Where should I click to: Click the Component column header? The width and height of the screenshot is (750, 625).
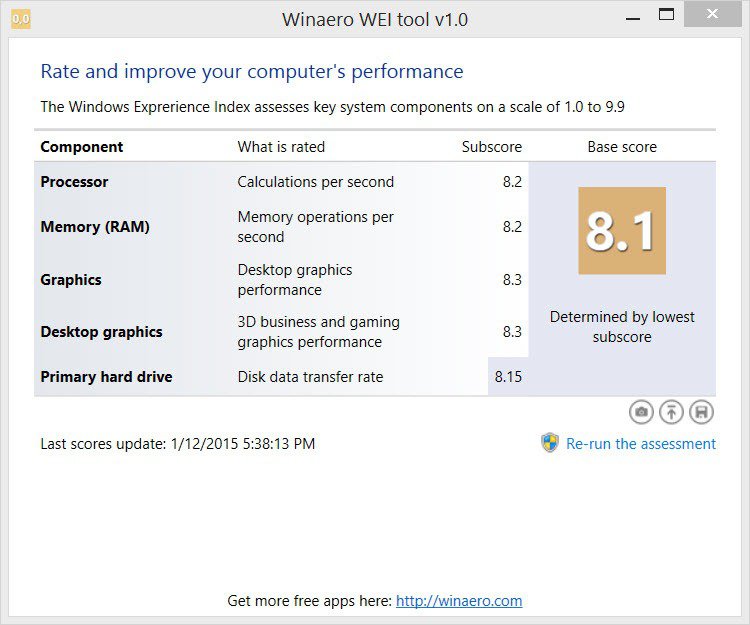(x=82, y=147)
